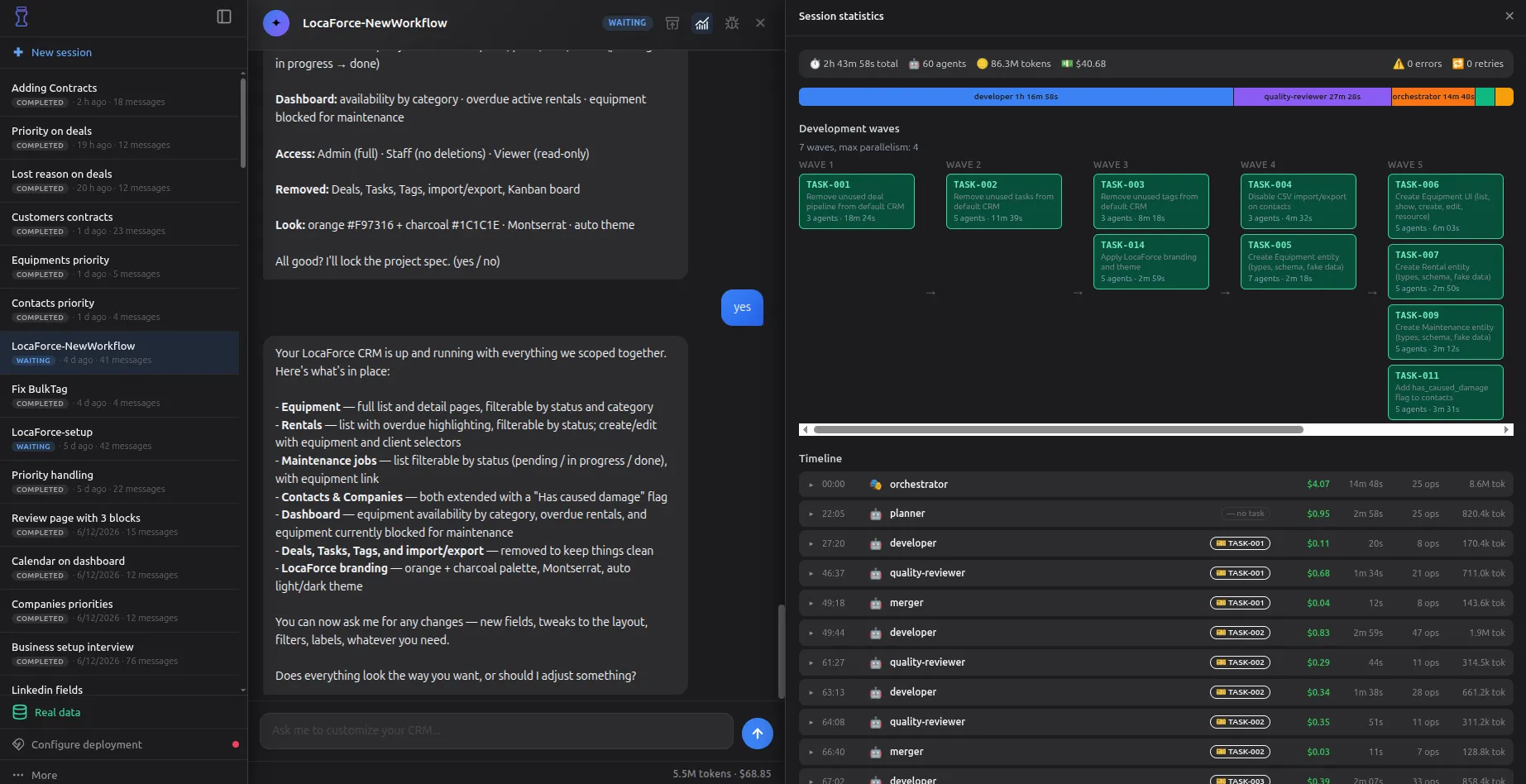The image size is (1526, 784).
Task: Click the orange orchestrator time bar segment
Action: tap(1433, 97)
